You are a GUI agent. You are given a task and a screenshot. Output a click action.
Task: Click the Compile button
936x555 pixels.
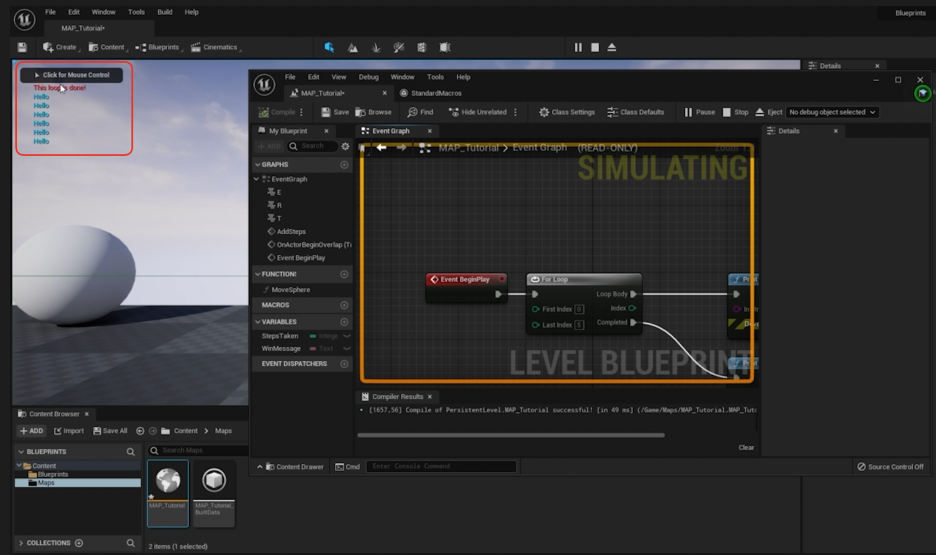pos(277,112)
